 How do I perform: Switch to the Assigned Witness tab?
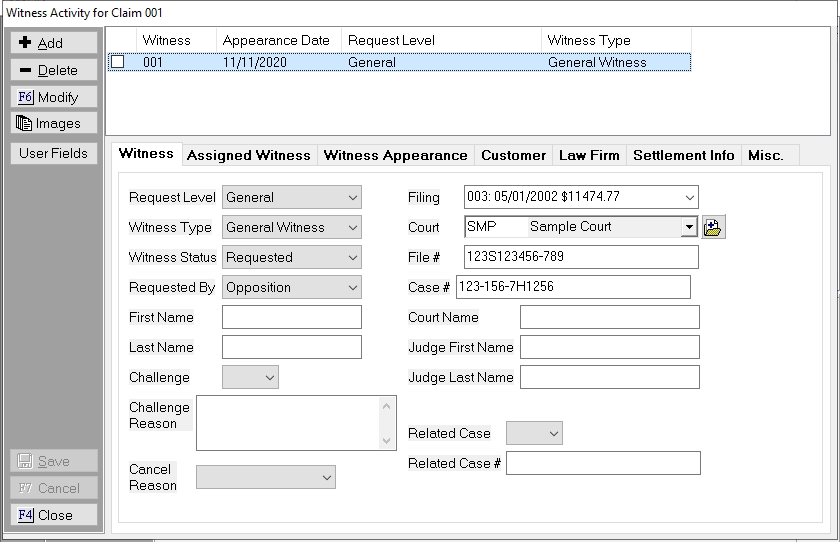pos(248,155)
